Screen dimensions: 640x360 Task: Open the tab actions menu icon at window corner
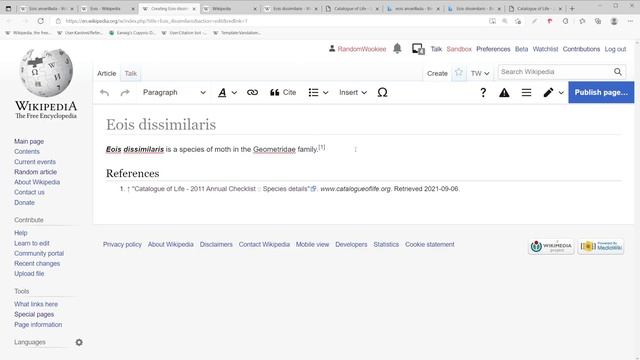pyautogui.click(x=8, y=8)
